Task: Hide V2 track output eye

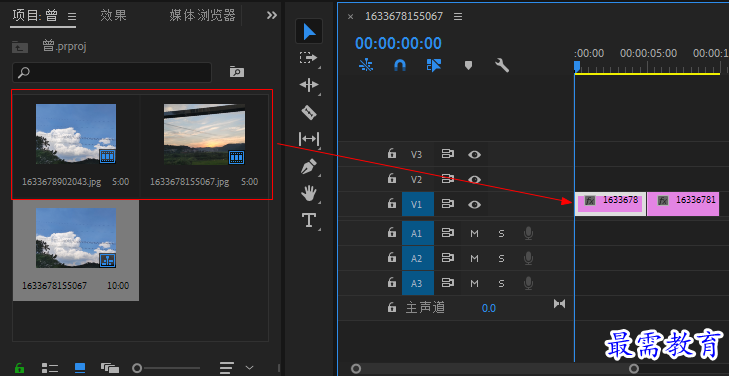Action: [x=474, y=179]
